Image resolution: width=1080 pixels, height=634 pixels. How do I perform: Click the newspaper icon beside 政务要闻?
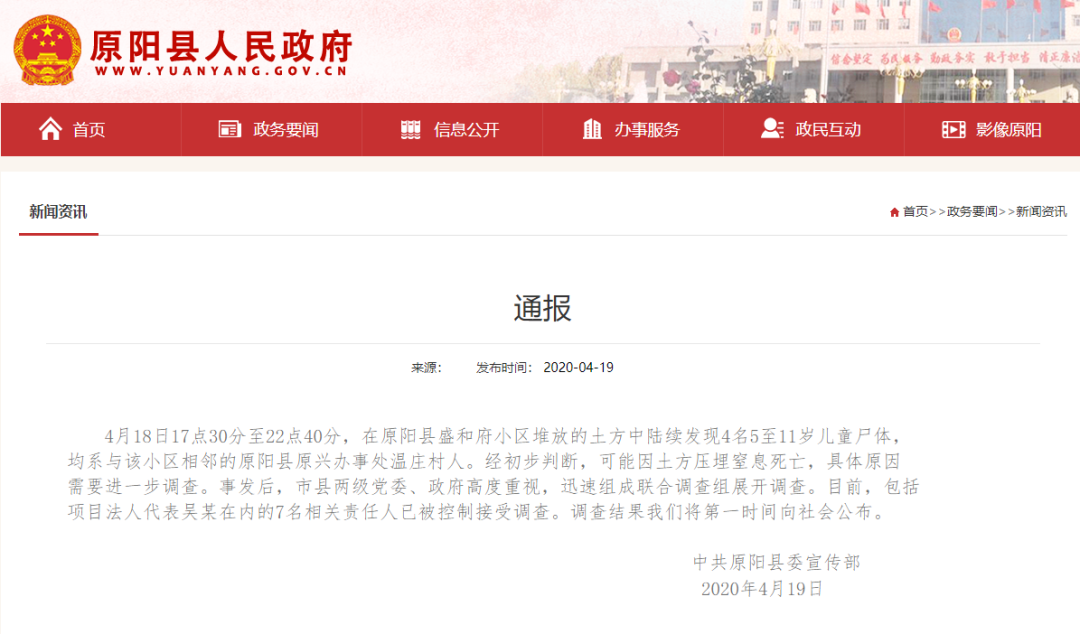click(x=229, y=129)
